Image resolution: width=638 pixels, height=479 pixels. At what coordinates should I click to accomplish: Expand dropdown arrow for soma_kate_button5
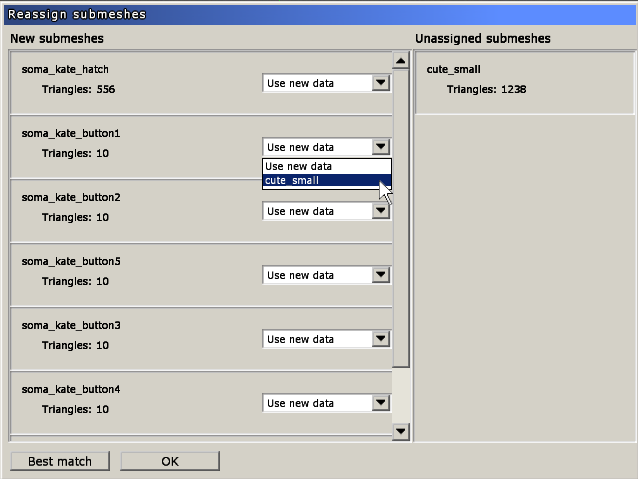(x=380, y=275)
